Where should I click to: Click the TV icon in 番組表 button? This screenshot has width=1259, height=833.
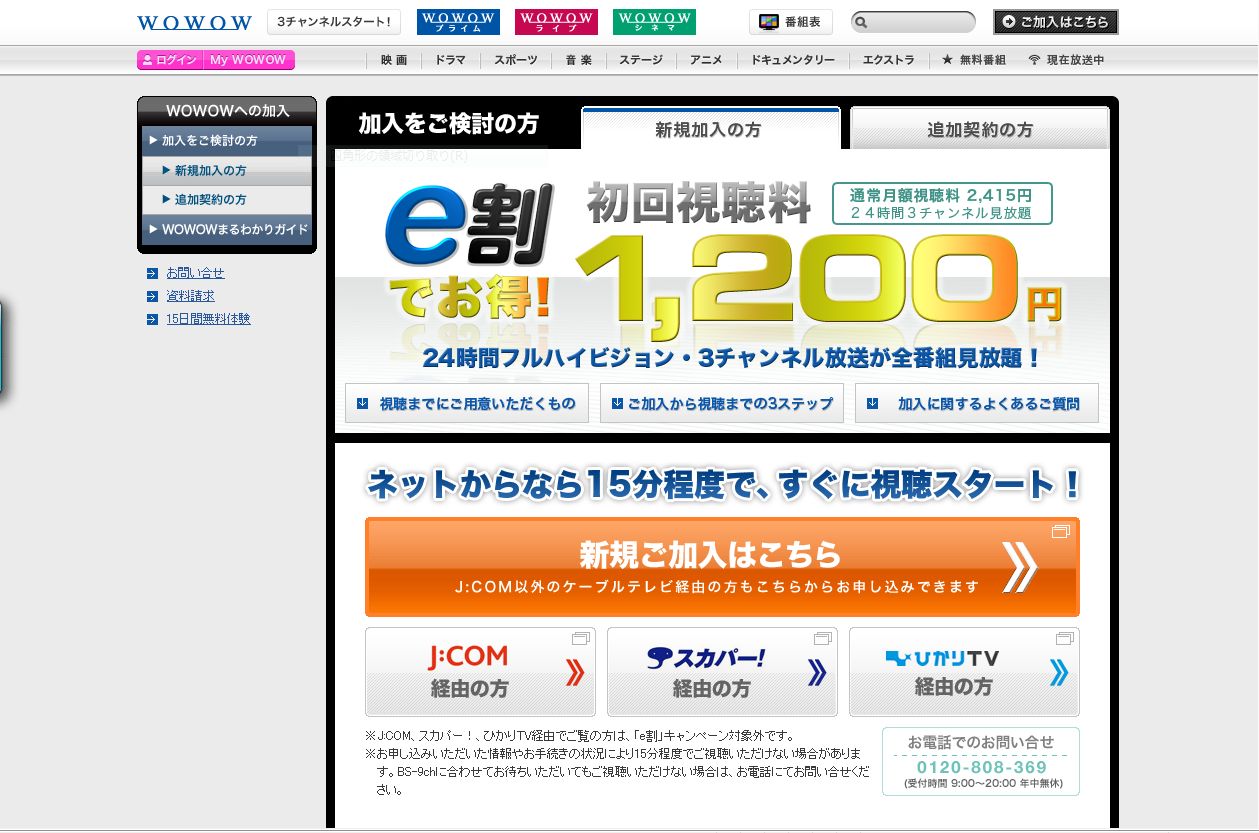[x=768, y=22]
